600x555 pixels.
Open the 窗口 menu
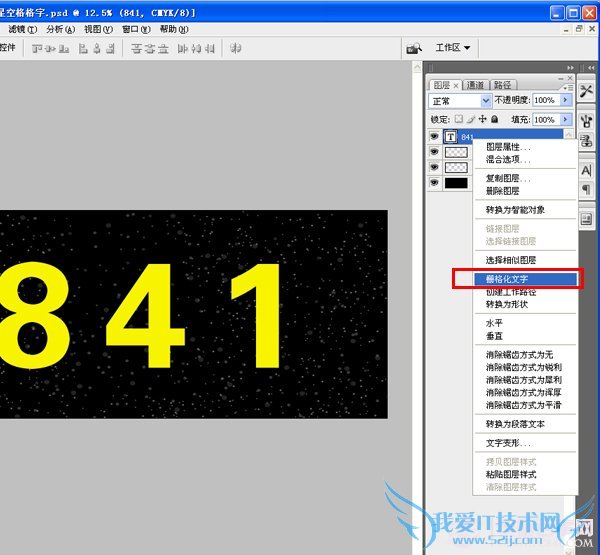click(x=136, y=29)
